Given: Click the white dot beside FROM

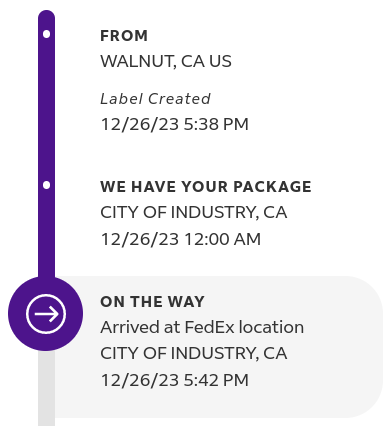Looking at the screenshot, I should [x=46, y=34].
